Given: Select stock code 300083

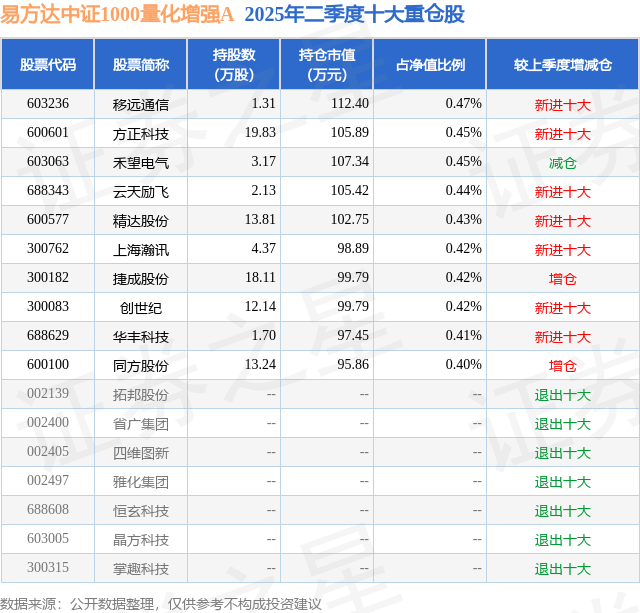Looking at the screenshot, I should click(48, 306).
